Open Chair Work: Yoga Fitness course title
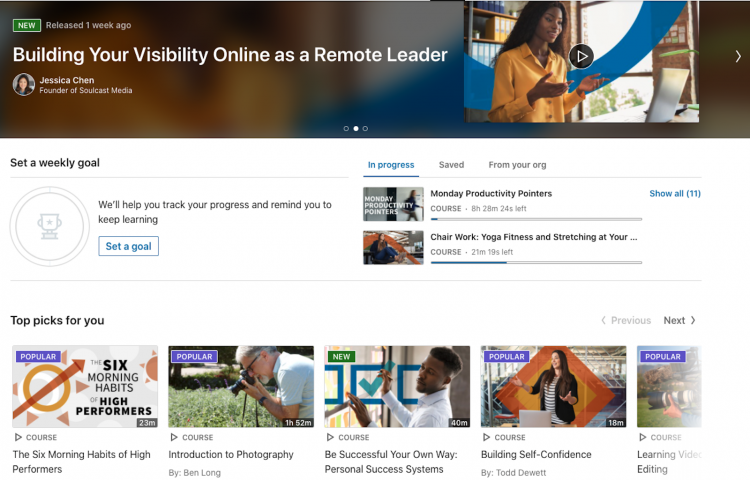Image resolution: width=750 pixels, height=480 pixels. point(534,237)
